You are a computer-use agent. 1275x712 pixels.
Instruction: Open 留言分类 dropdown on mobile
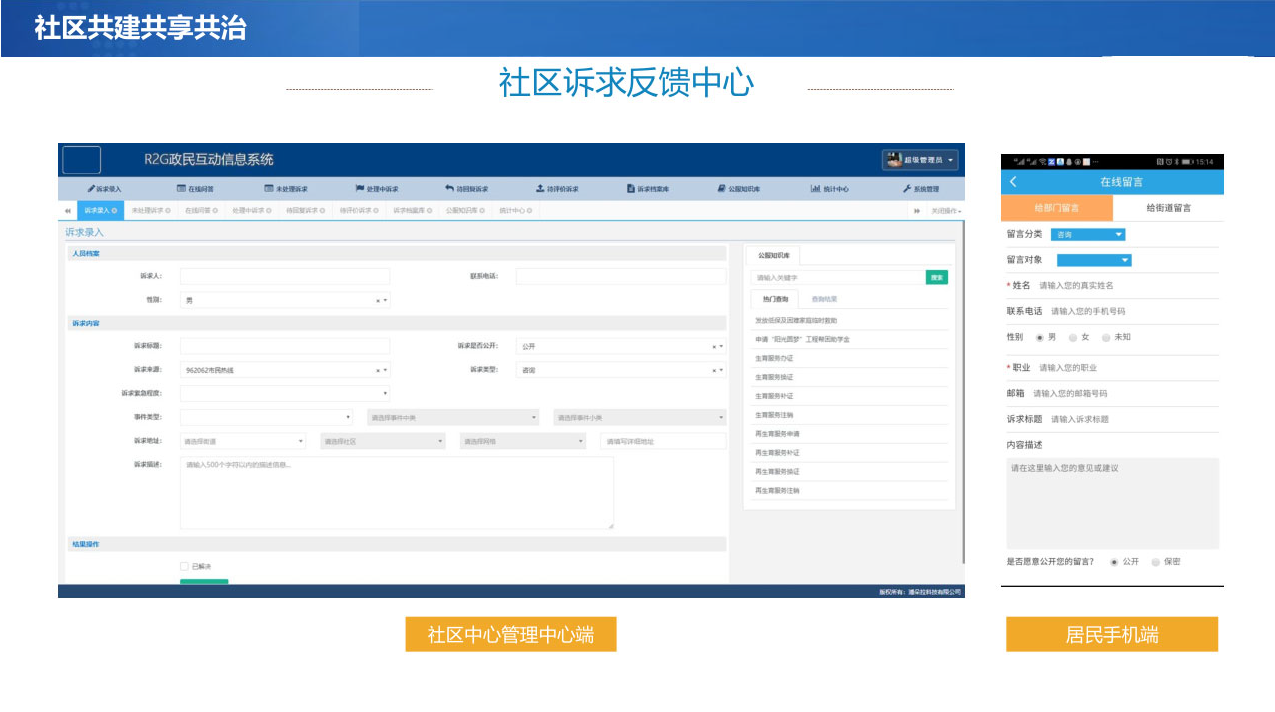(x=1088, y=234)
